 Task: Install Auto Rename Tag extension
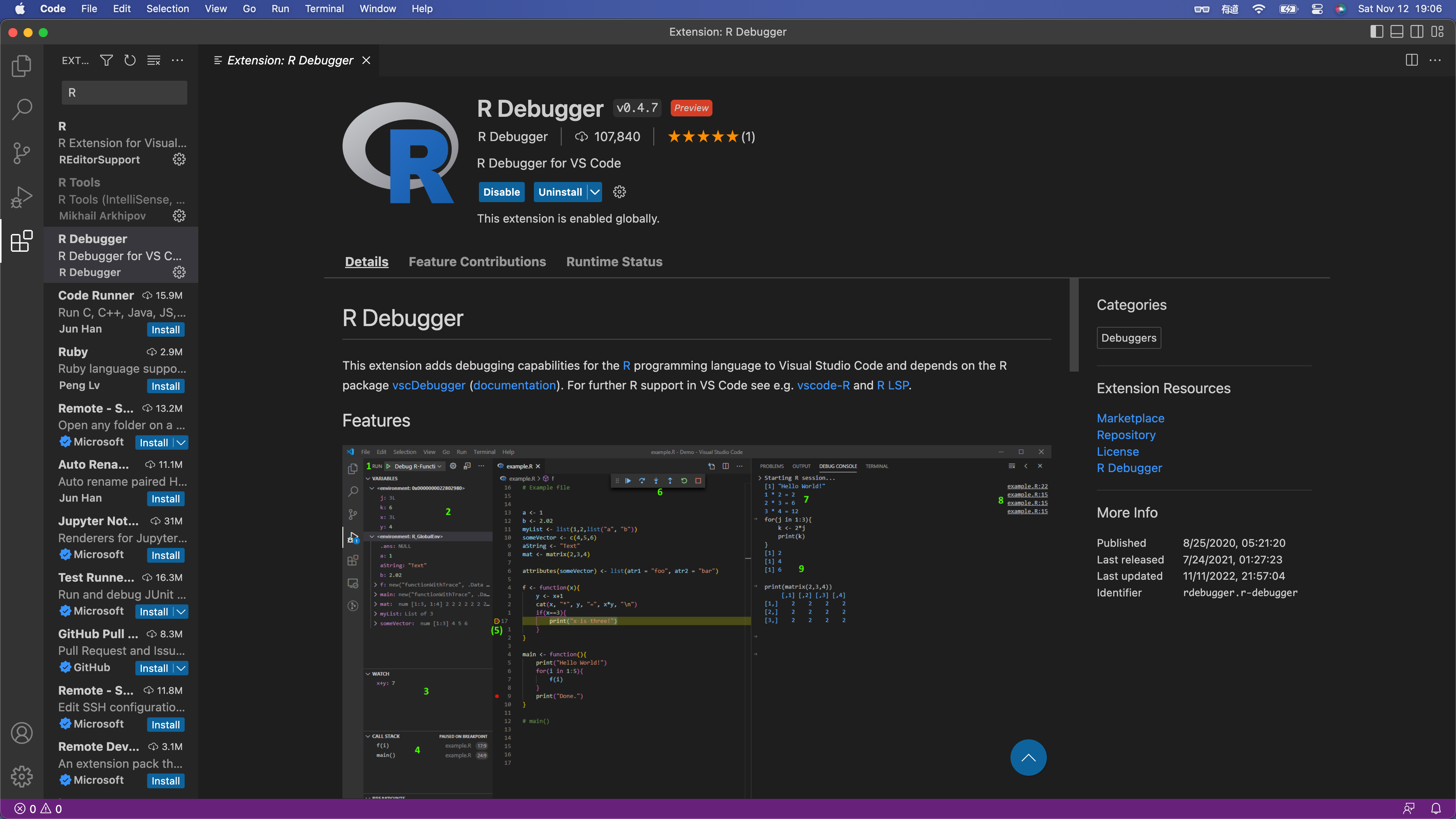166,499
